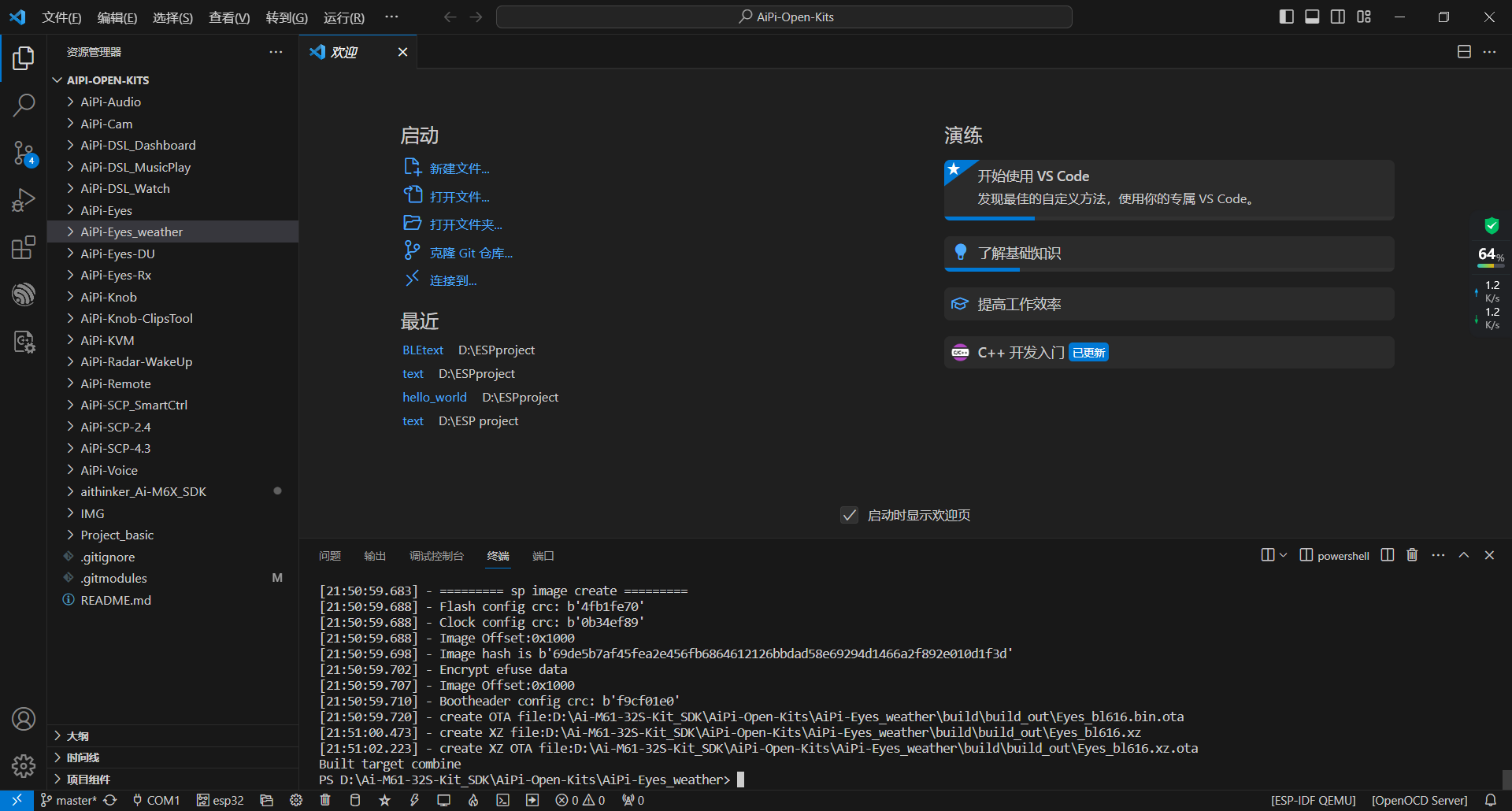
Task: Run full clean via status bar trash icon
Action: pyautogui.click(x=325, y=800)
